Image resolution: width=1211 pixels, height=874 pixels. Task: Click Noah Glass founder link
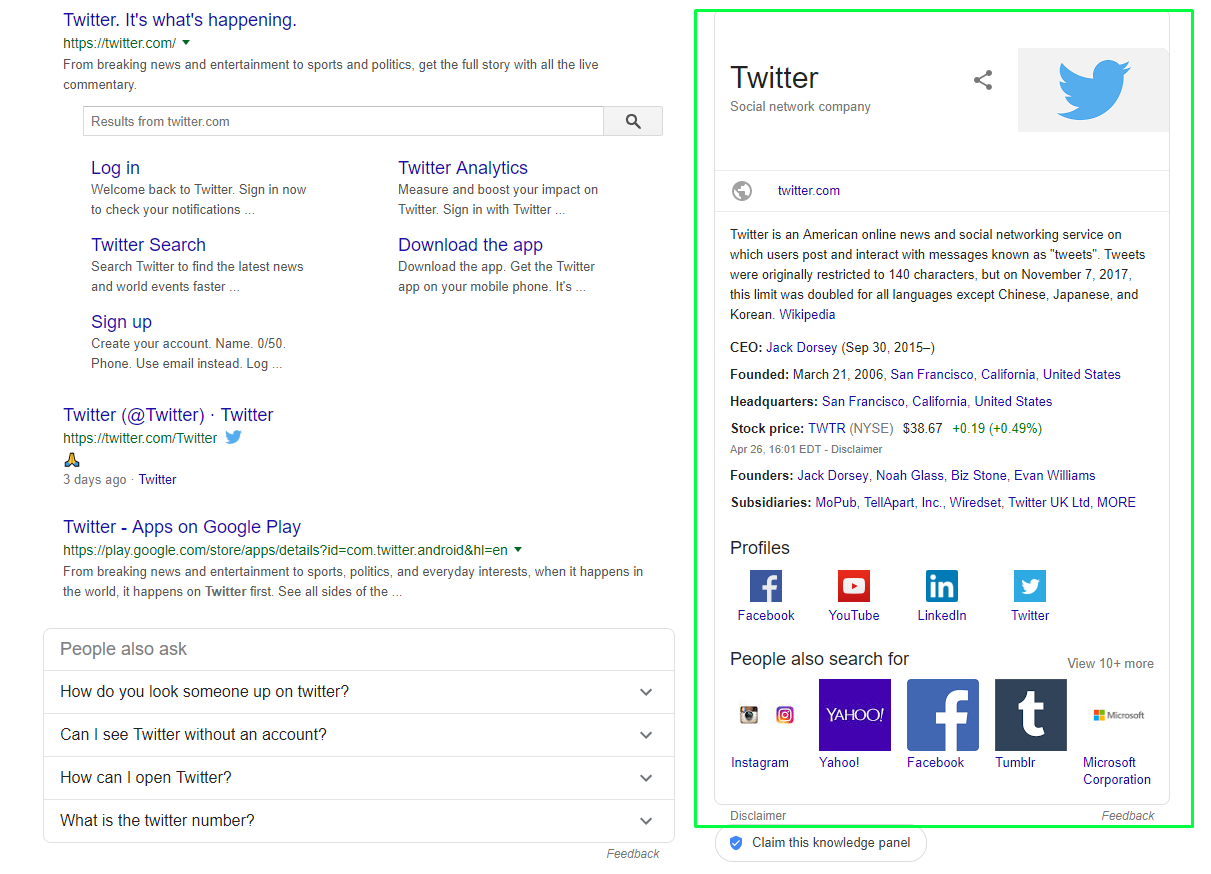[910, 476]
